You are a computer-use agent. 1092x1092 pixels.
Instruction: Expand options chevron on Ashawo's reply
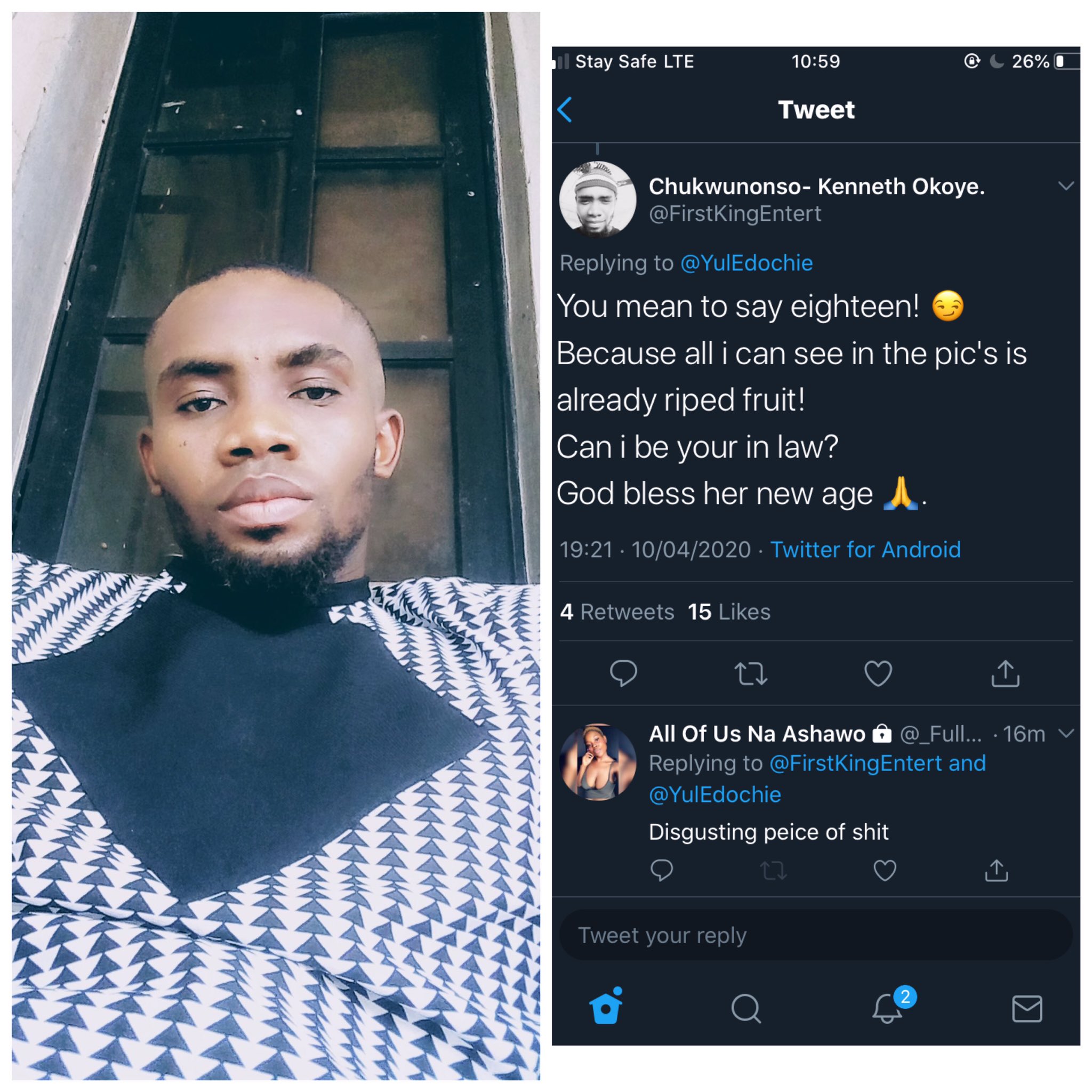pyautogui.click(x=1065, y=734)
